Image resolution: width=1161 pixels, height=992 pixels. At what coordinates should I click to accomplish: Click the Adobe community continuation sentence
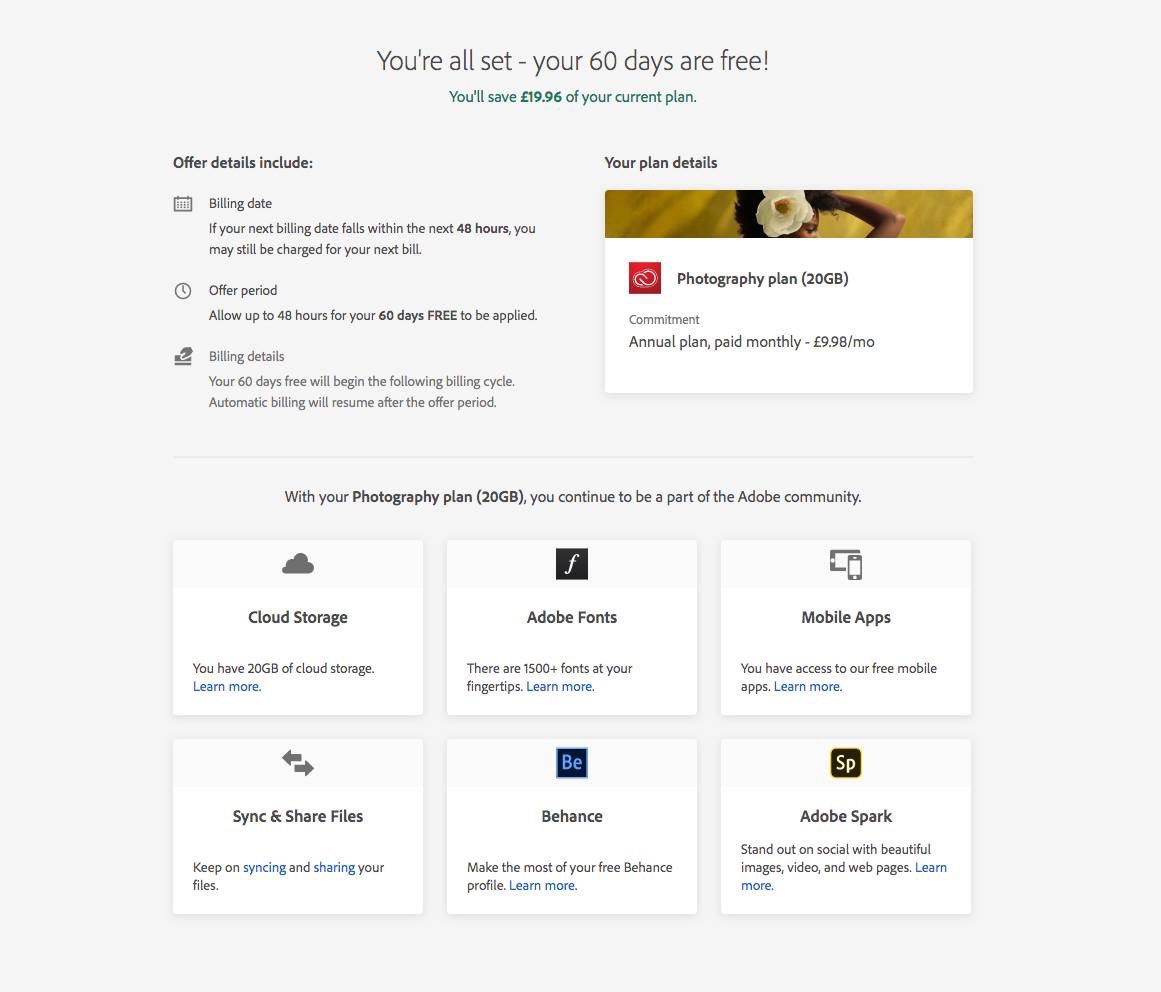click(x=572, y=497)
